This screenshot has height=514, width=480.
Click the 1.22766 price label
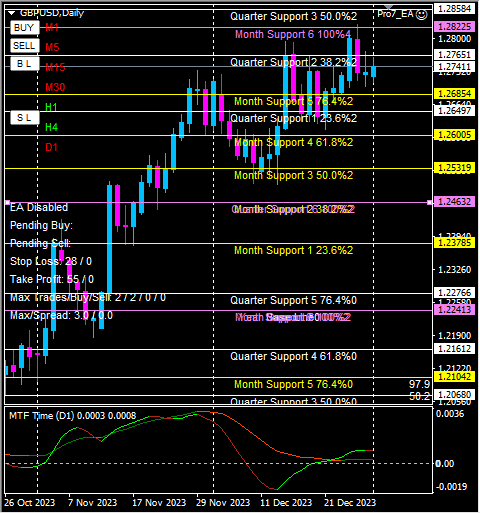tap(455, 293)
